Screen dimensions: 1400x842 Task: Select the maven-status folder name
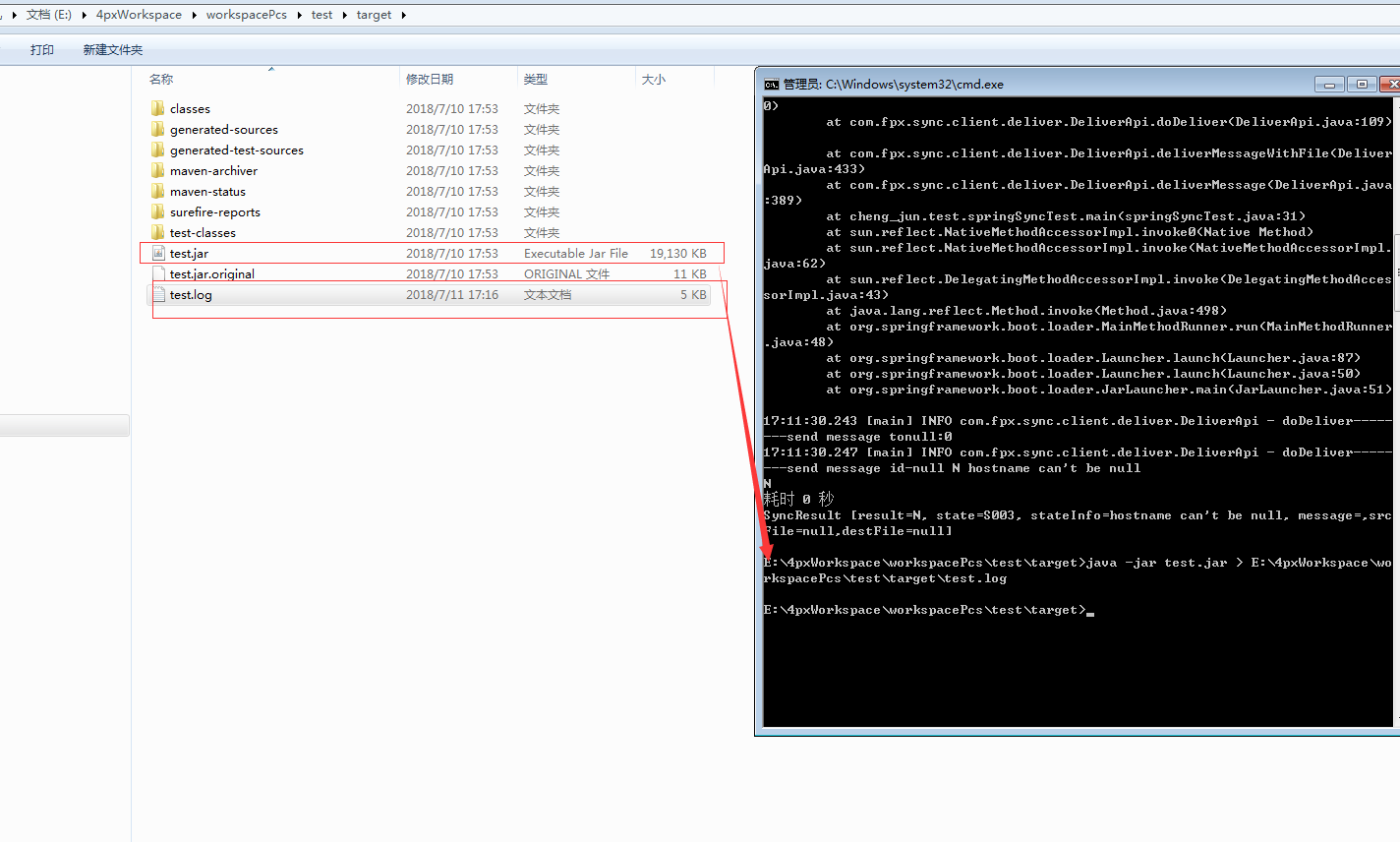[x=207, y=192]
